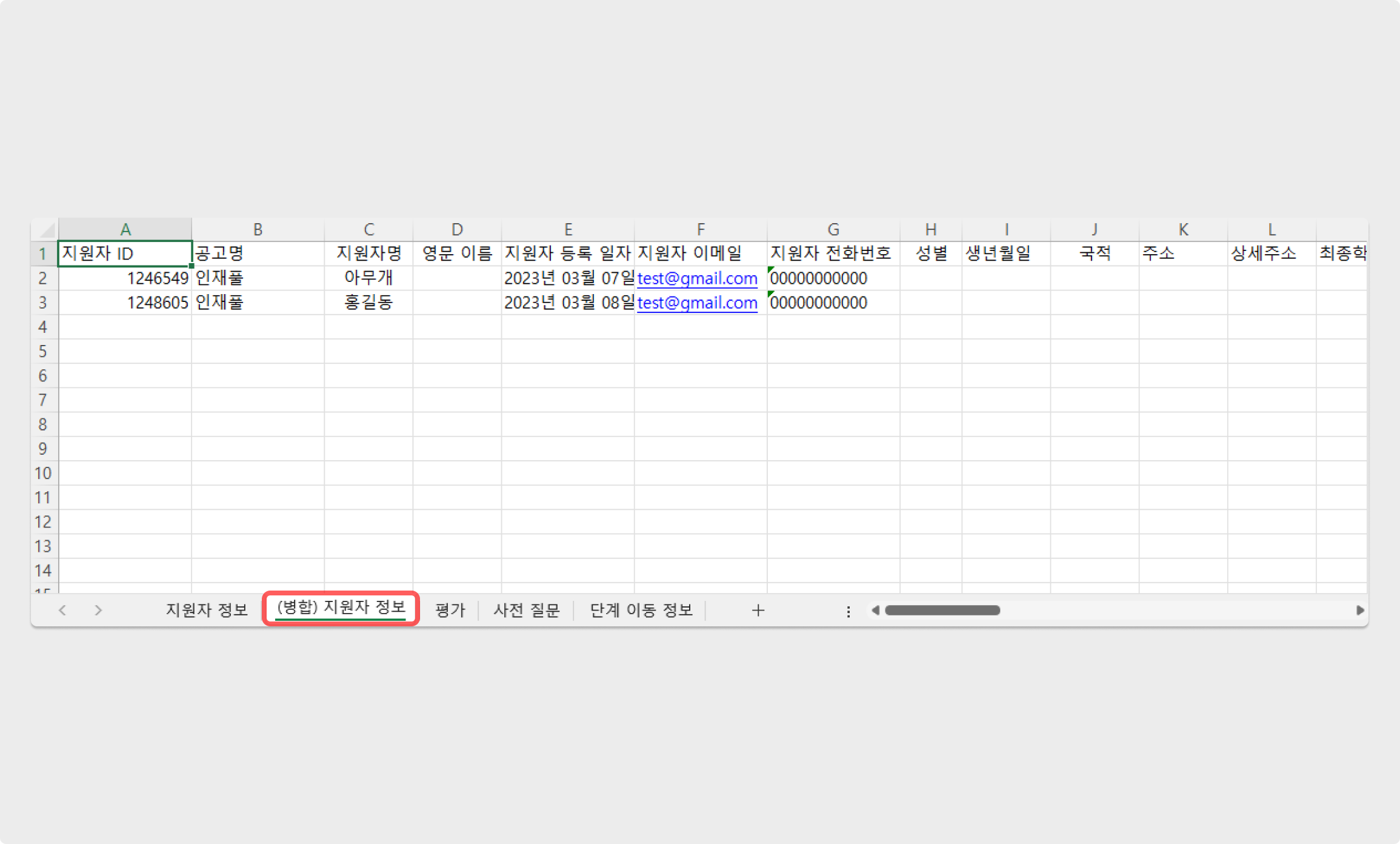Click the scroll right arrow of horizontal scrollbar
1400x844 pixels.
pyautogui.click(x=1359, y=611)
